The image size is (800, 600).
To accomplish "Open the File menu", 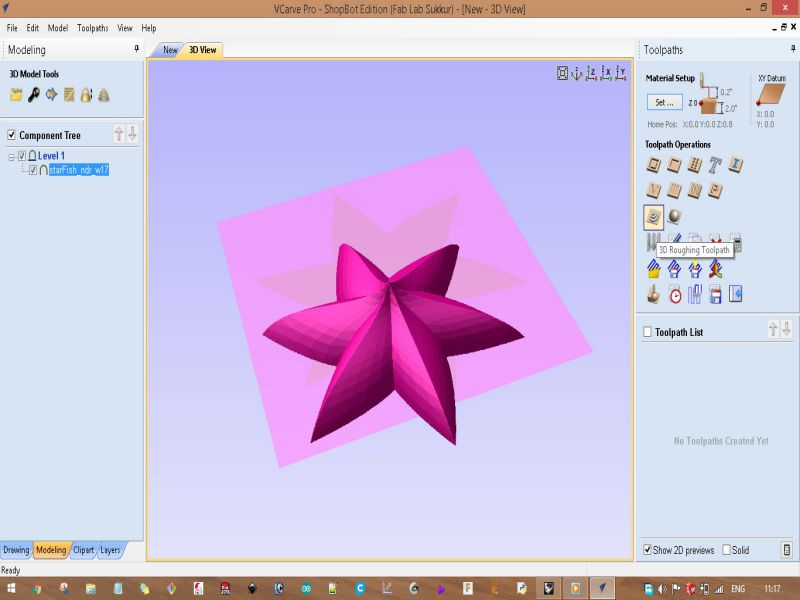I will point(12,28).
